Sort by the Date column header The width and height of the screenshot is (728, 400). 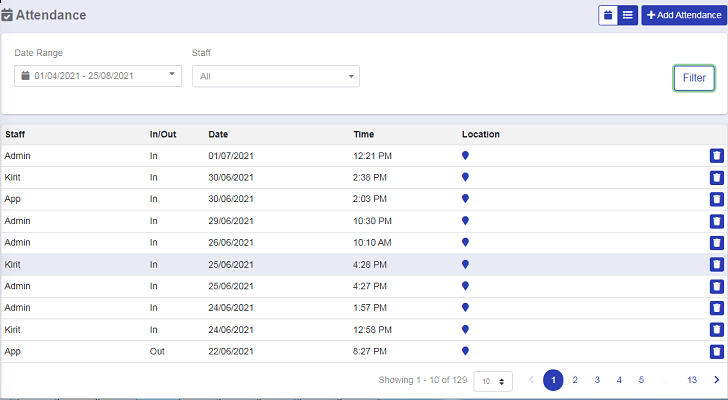[218, 134]
